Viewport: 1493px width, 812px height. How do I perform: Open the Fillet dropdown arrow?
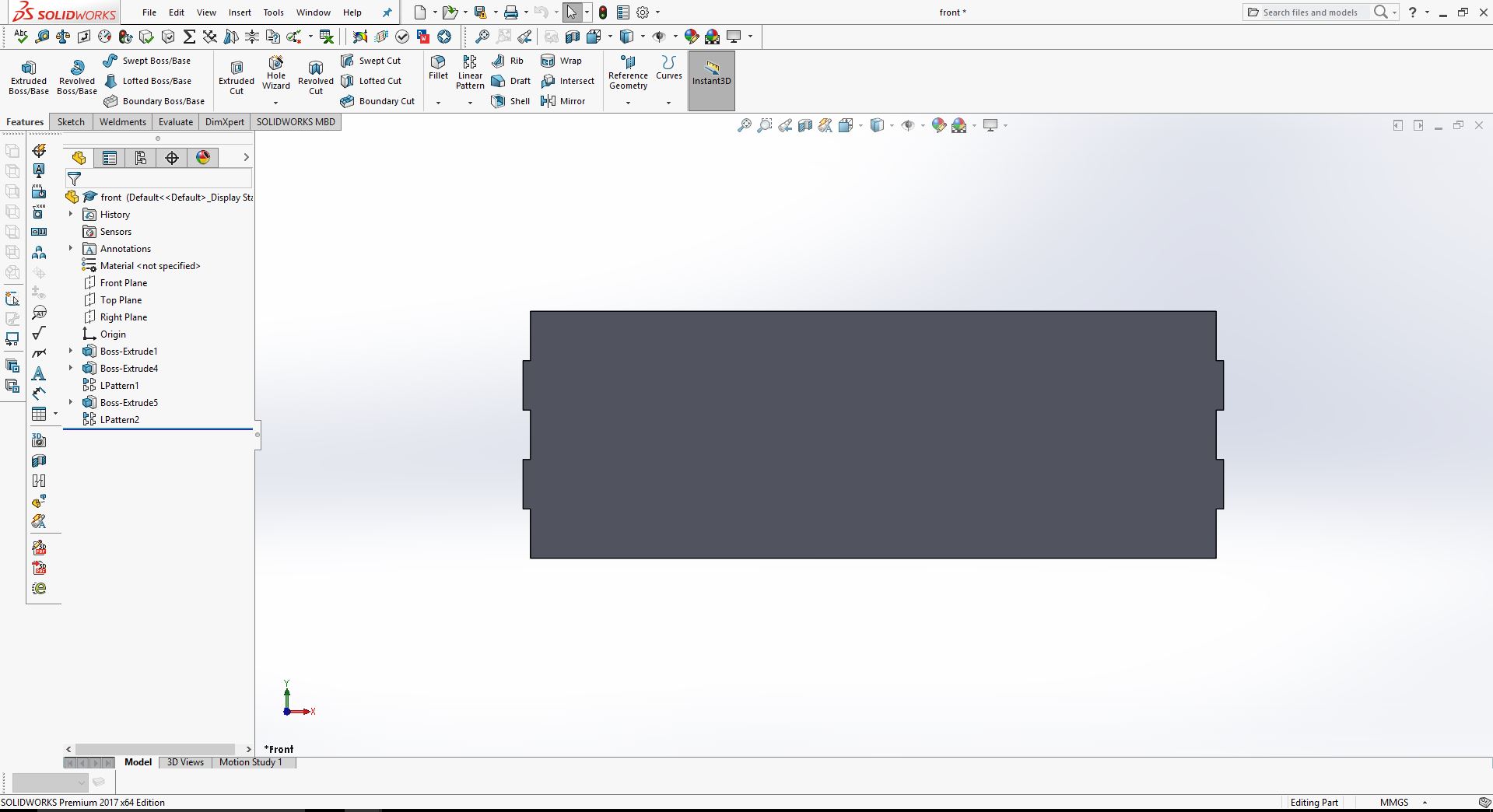click(x=438, y=103)
